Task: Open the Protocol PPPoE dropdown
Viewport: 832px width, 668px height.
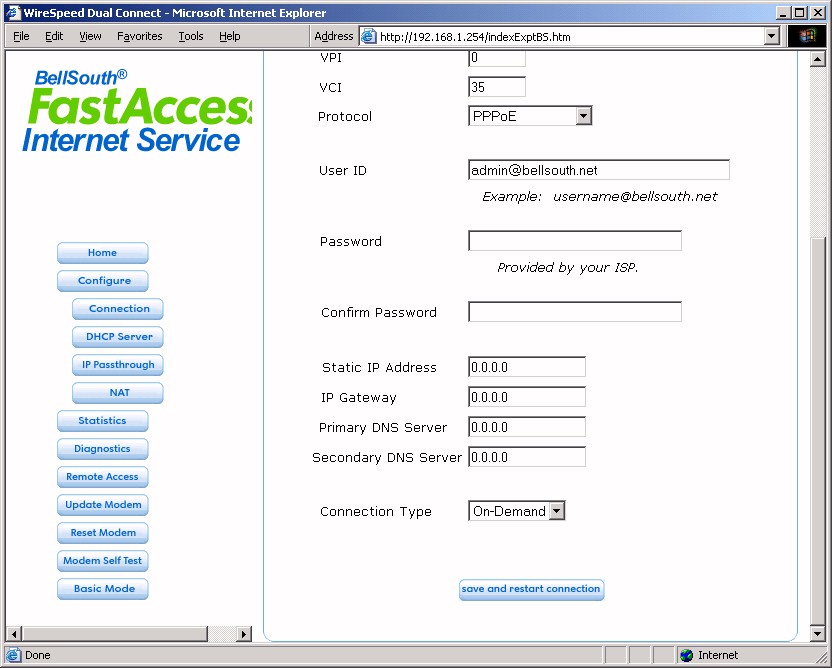Action: click(x=530, y=116)
